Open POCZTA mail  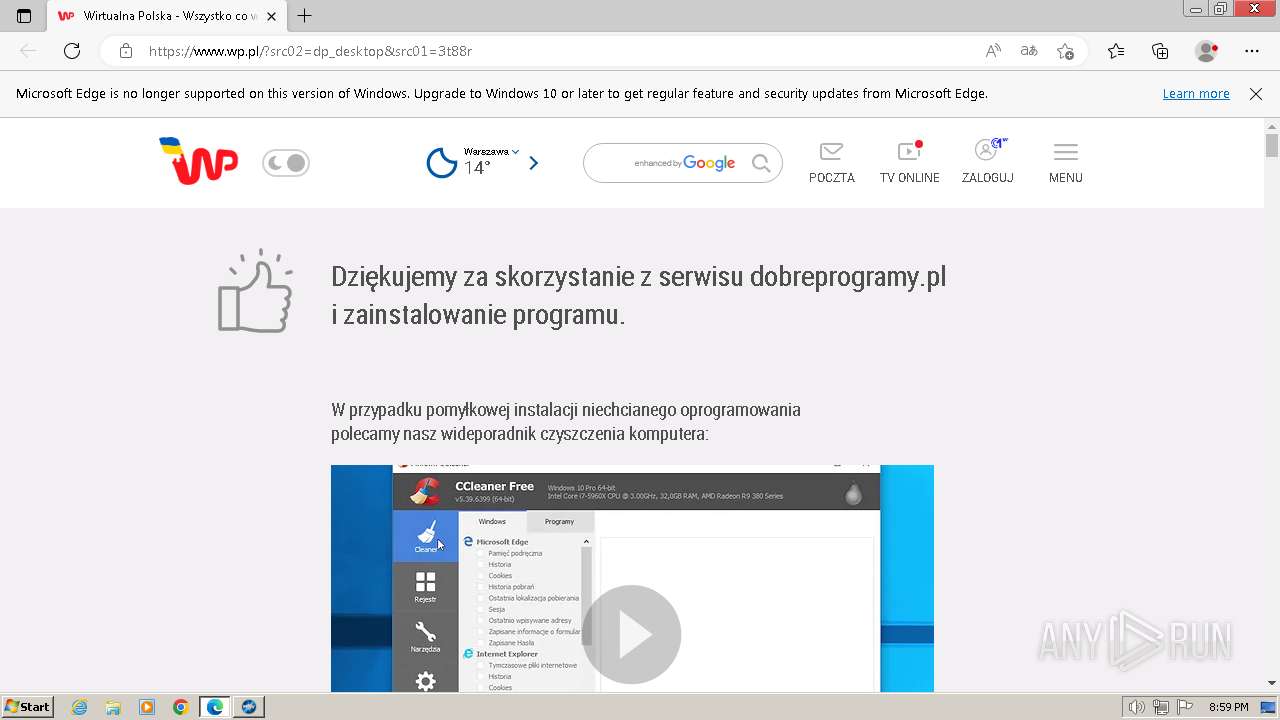pos(832,163)
